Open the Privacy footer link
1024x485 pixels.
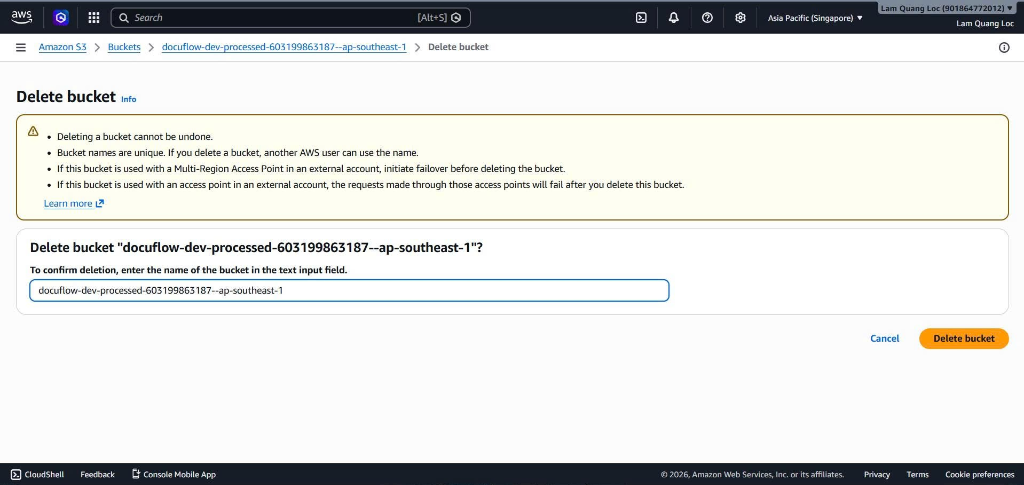tap(877, 475)
